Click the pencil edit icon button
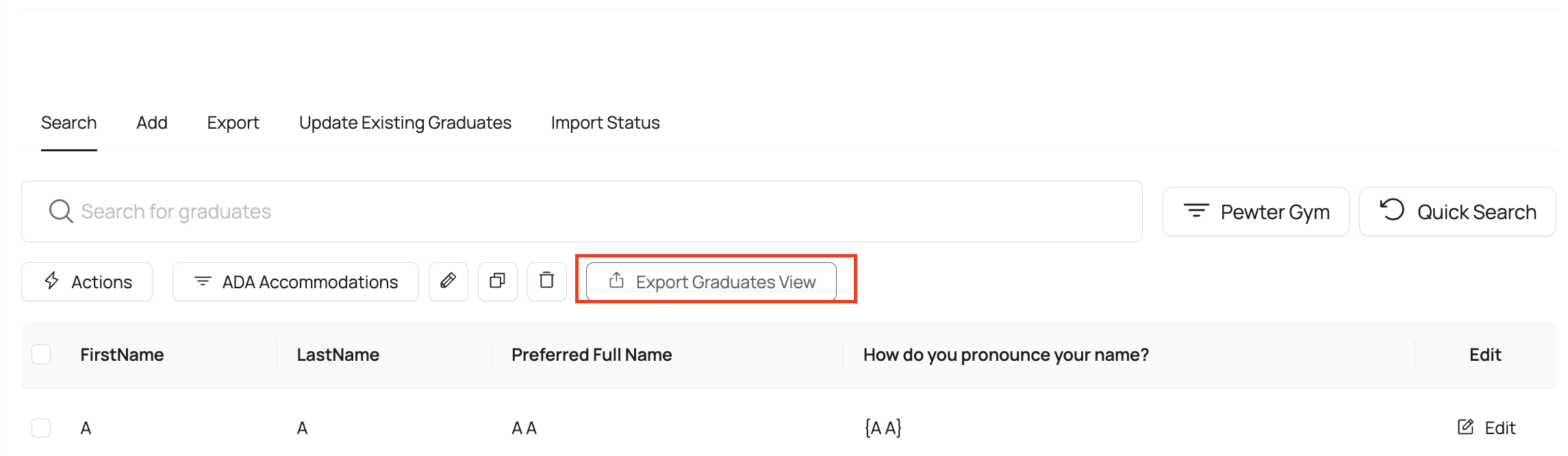The width and height of the screenshot is (1568, 456). tap(448, 281)
